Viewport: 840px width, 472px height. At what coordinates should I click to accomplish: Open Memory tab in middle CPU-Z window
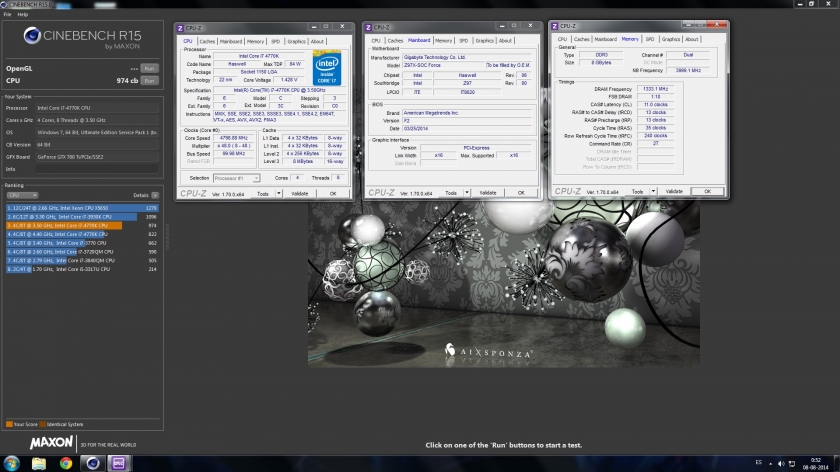(x=443, y=41)
